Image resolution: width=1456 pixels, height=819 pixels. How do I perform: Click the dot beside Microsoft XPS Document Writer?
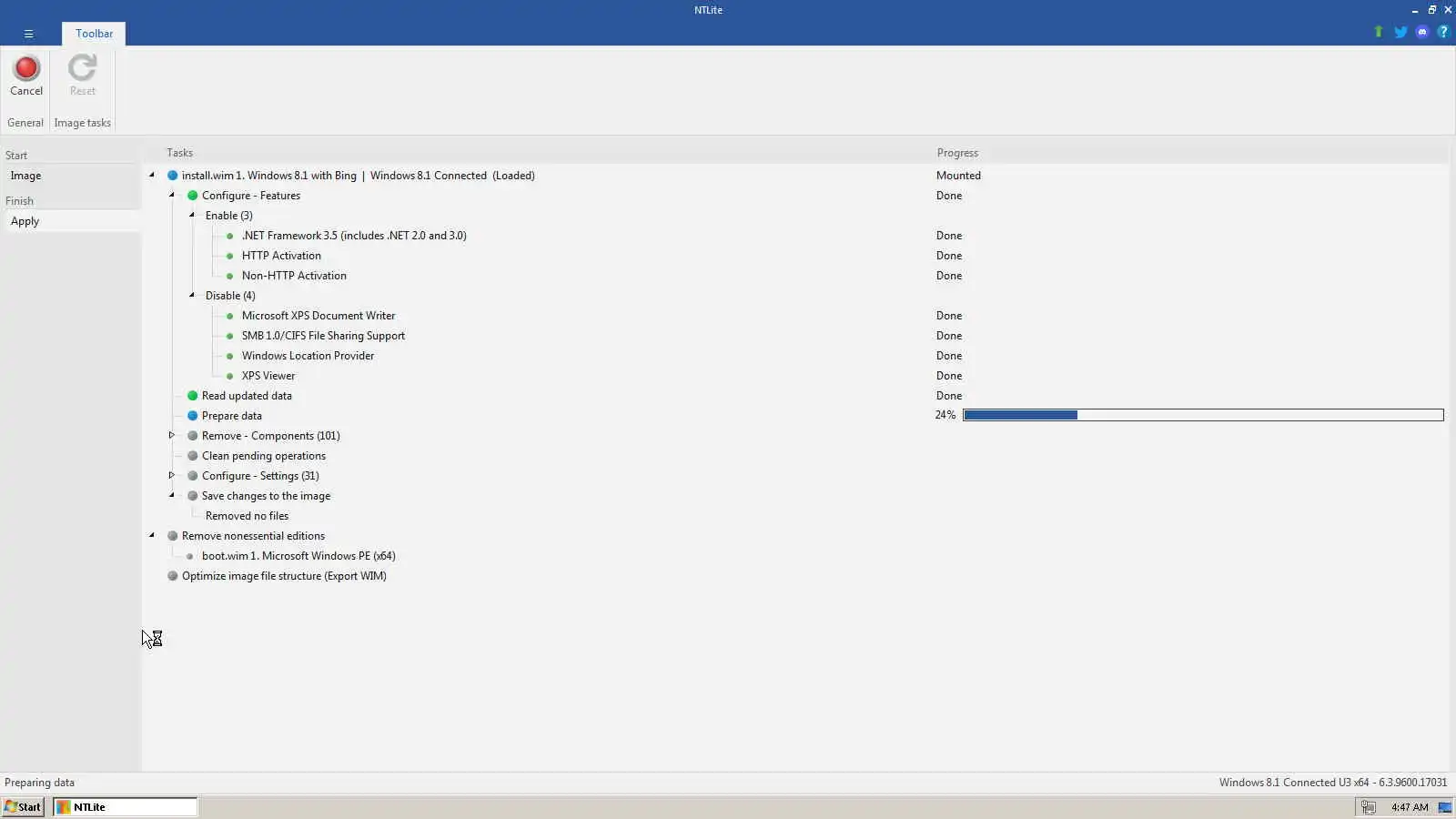pyautogui.click(x=229, y=316)
